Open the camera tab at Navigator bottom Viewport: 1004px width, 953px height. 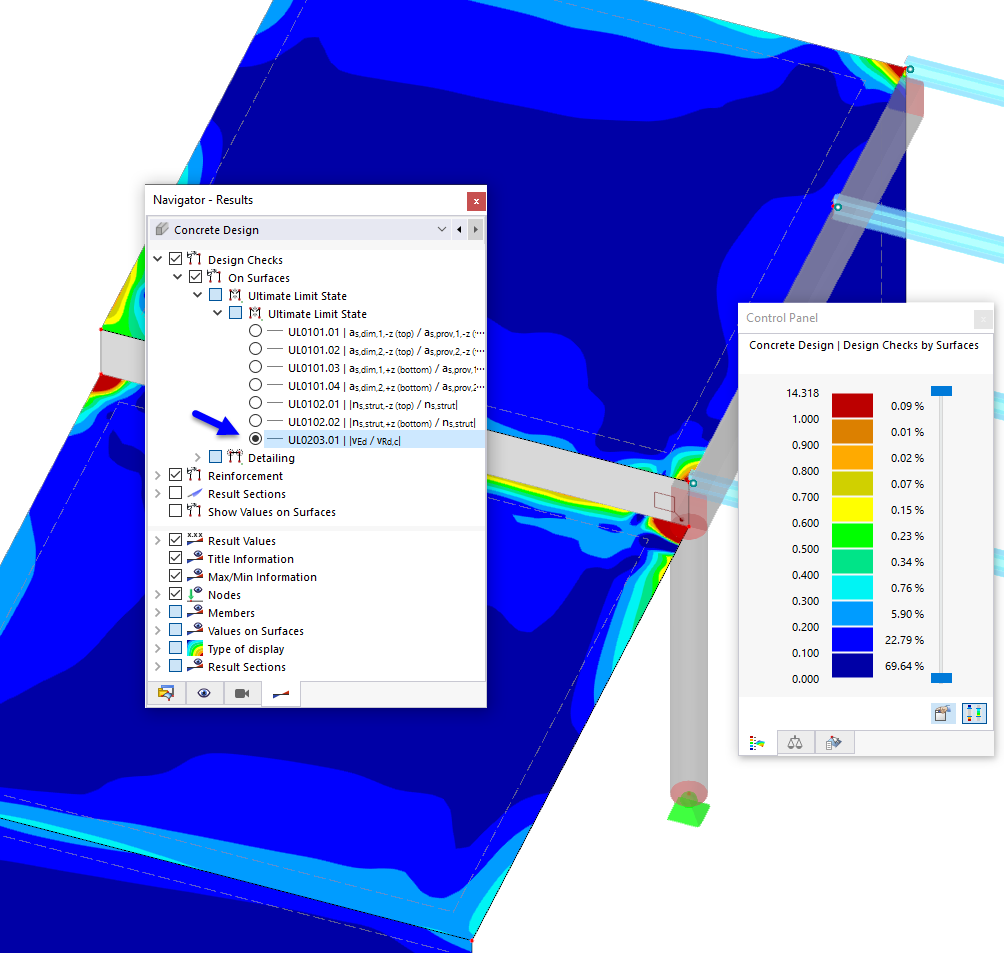click(242, 693)
